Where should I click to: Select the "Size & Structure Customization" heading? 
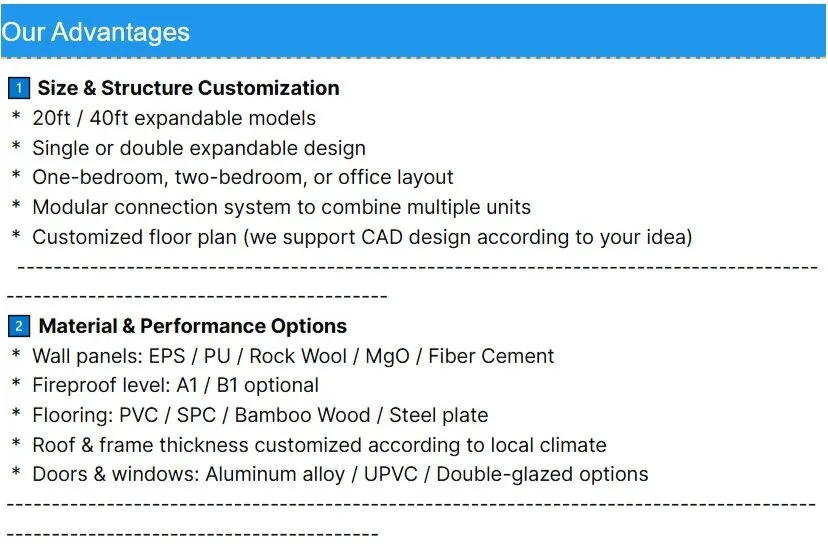(x=188, y=88)
